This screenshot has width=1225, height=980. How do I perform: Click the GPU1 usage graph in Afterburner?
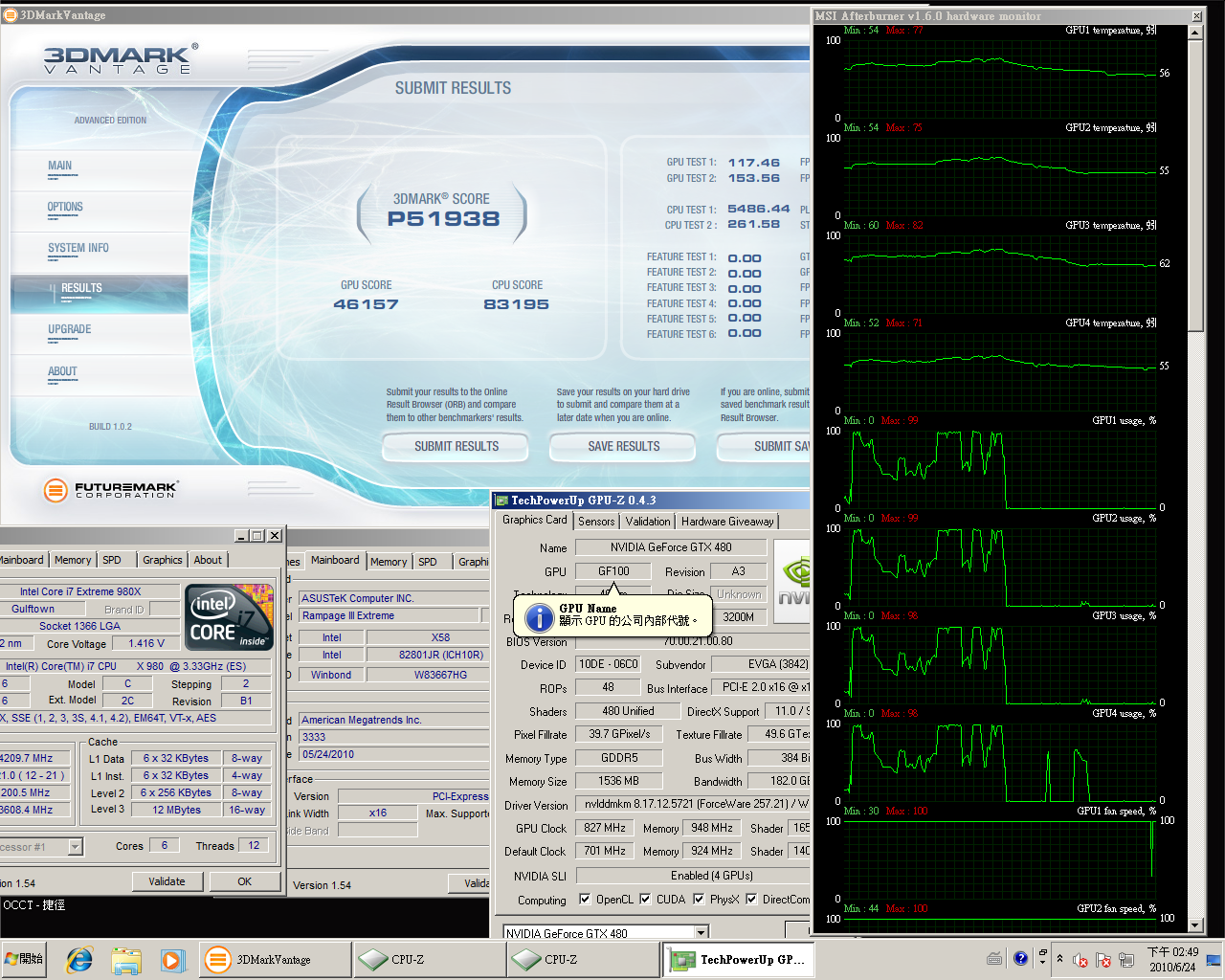click(x=998, y=469)
